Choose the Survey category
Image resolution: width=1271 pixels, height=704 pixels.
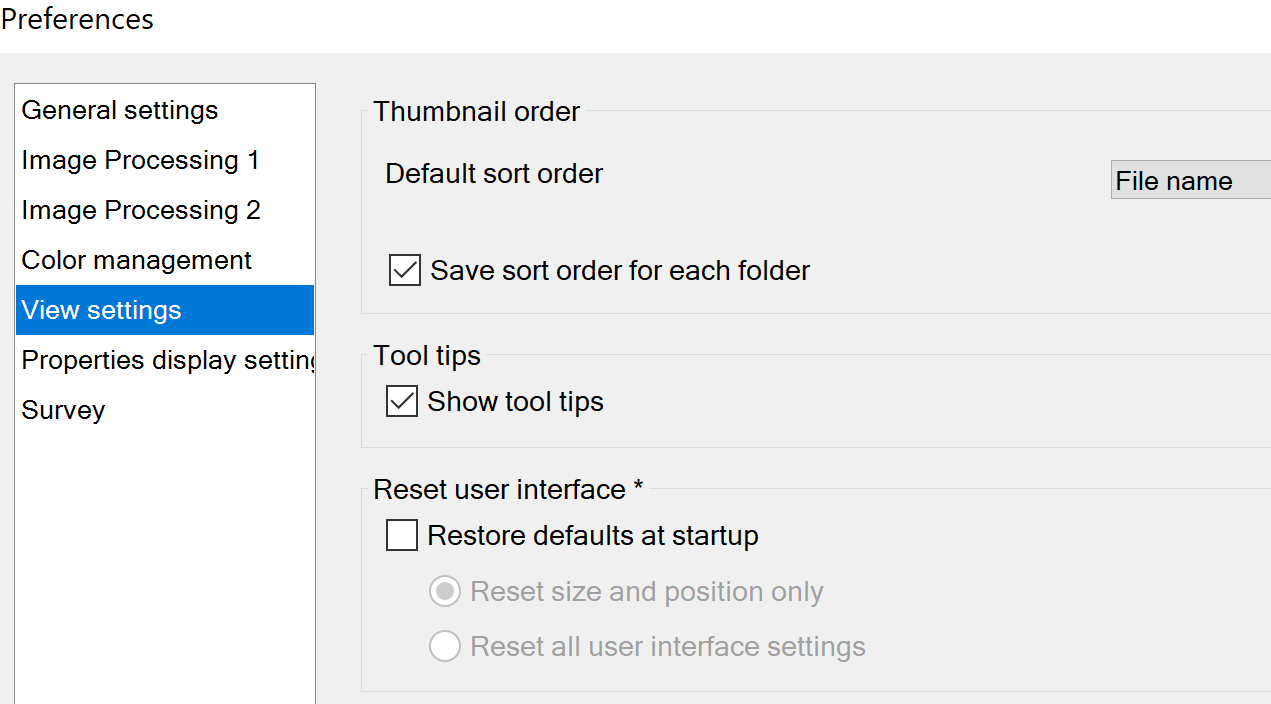point(63,410)
